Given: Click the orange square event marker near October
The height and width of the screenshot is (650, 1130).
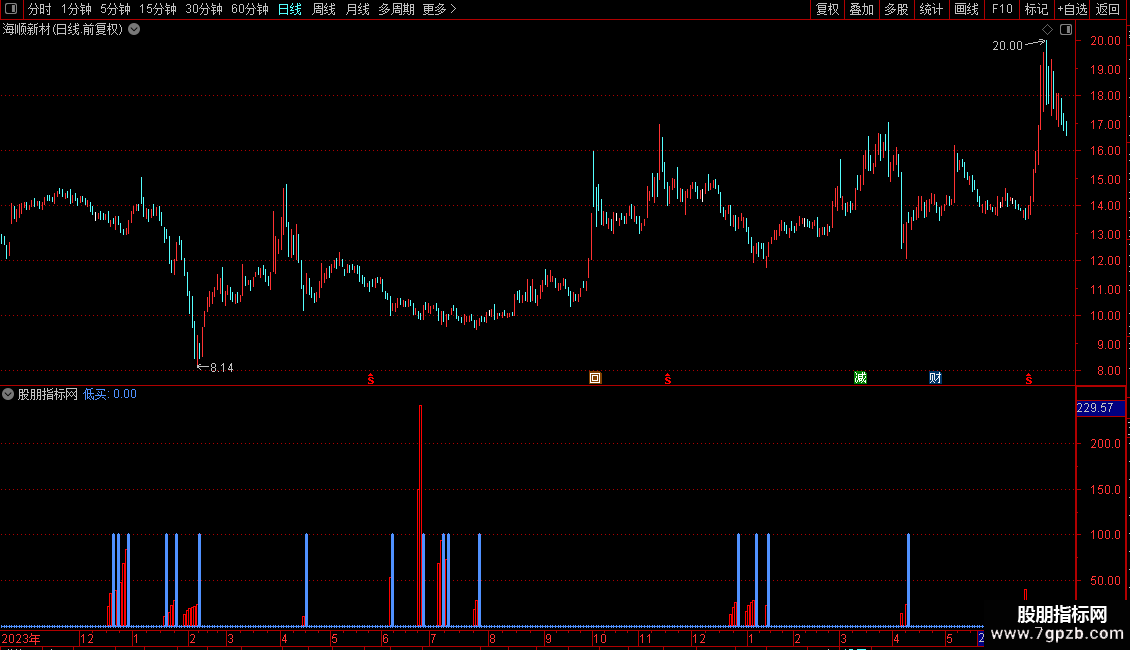Looking at the screenshot, I should (x=595, y=378).
